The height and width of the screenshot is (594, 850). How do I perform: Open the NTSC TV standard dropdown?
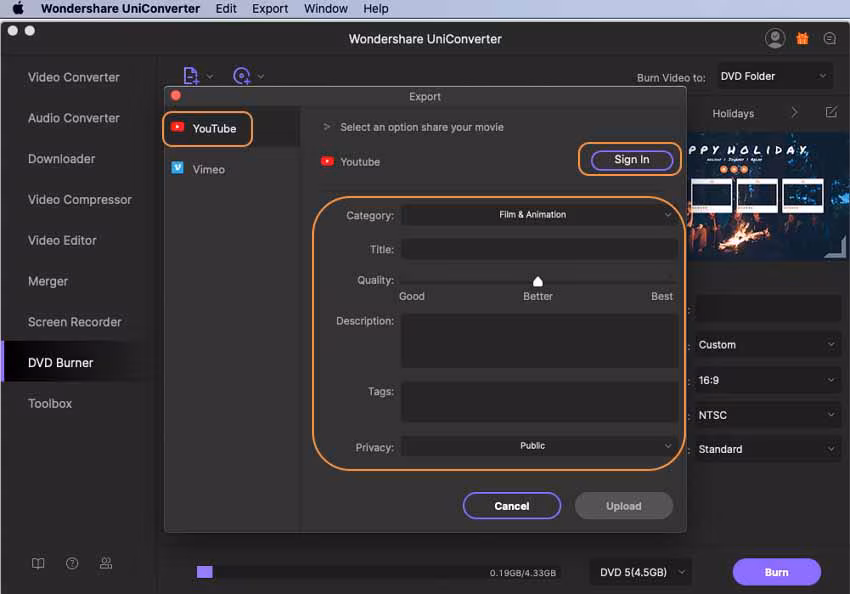click(x=768, y=415)
